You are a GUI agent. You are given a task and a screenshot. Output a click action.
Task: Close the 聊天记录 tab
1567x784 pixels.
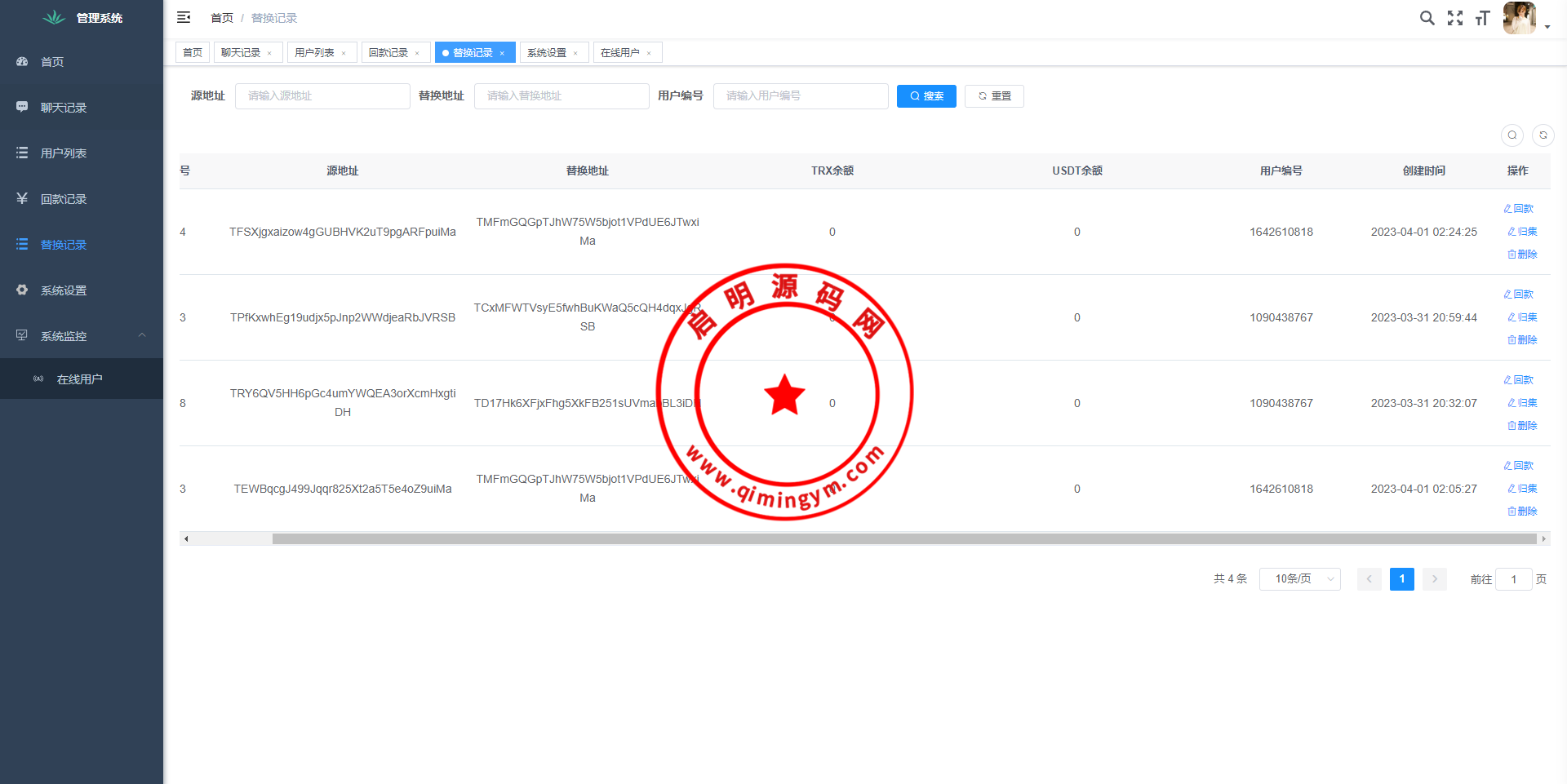269,54
